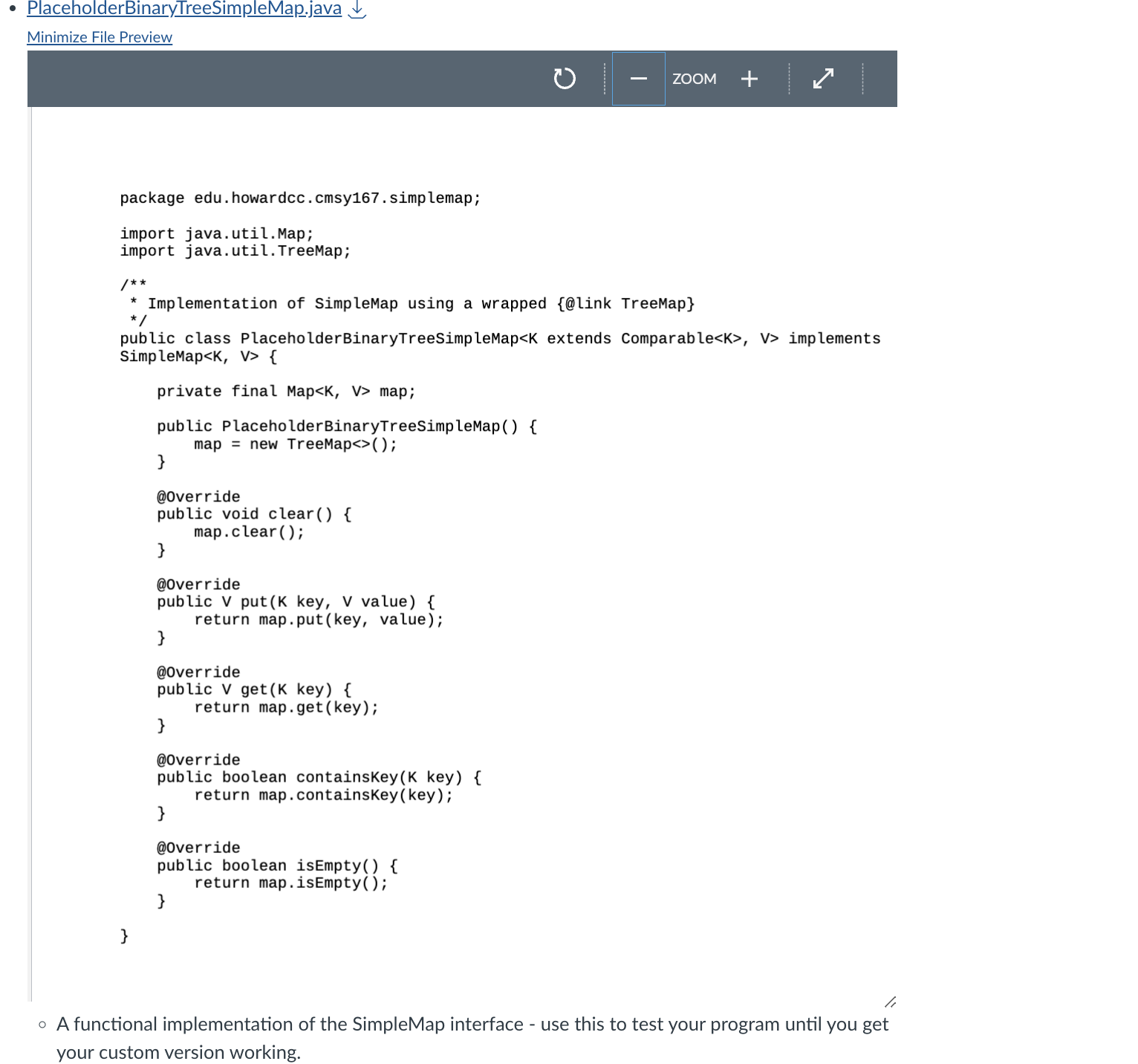Click the dark preview toolbar background
This screenshot has height=1064, width=1138.
(297, 78)
